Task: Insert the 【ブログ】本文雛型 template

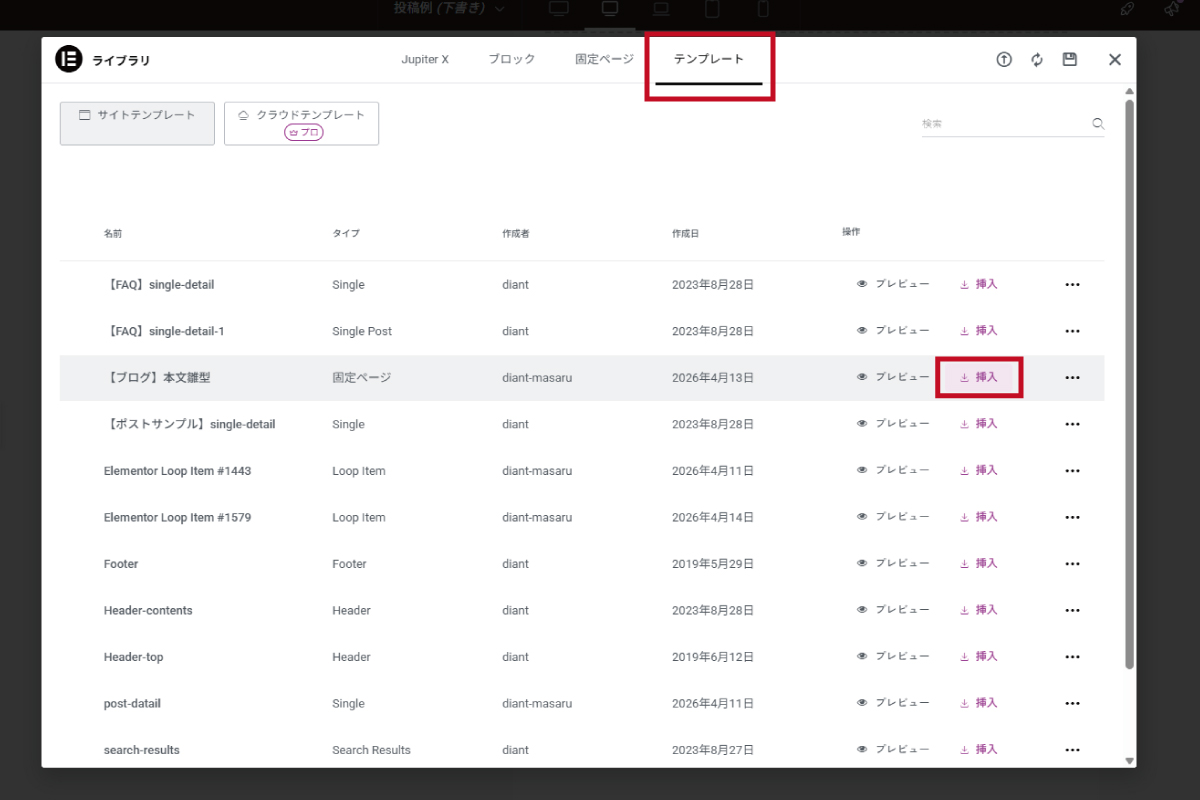Action: point(979,378)
